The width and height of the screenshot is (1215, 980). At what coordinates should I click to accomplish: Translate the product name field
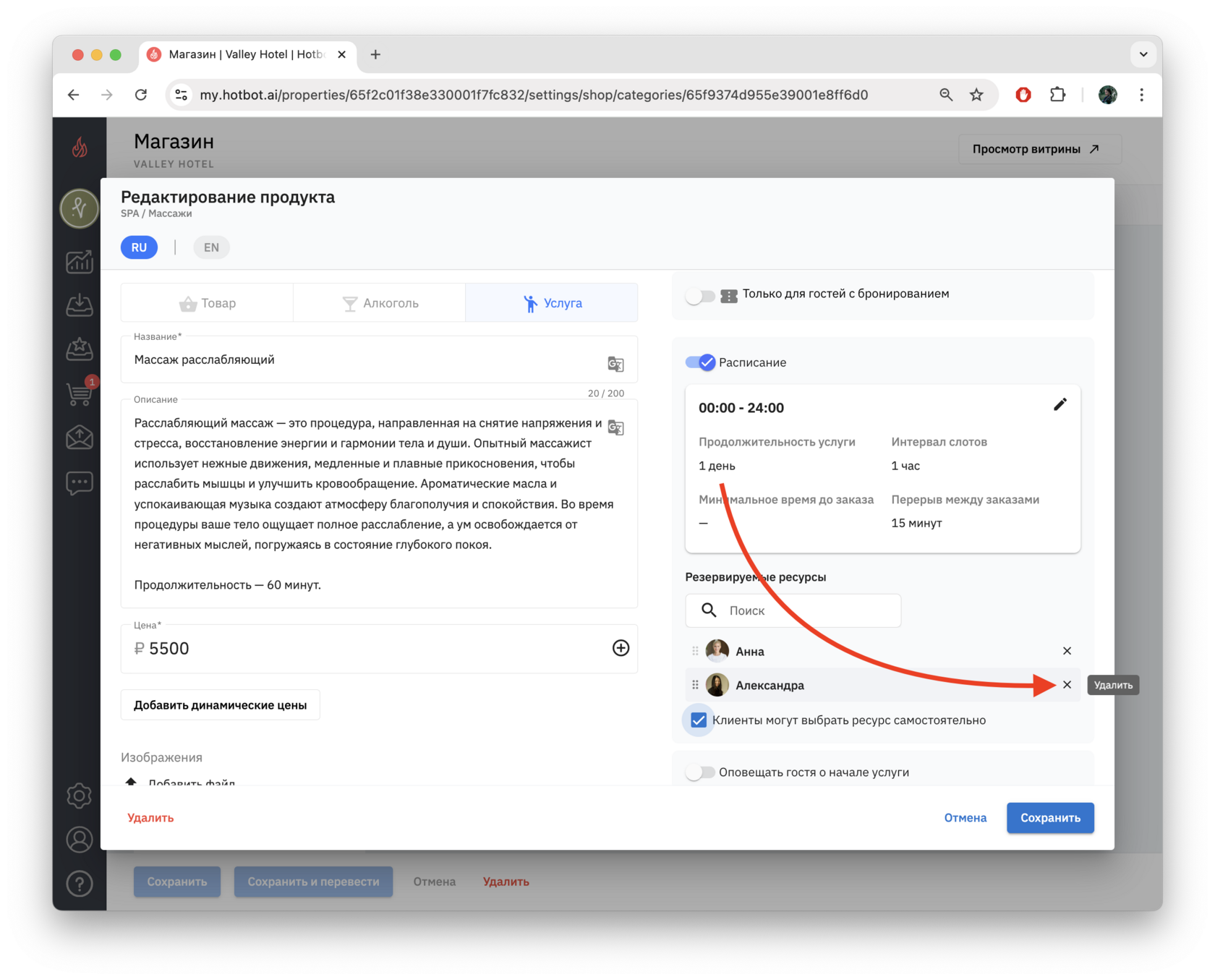[615, 364]
